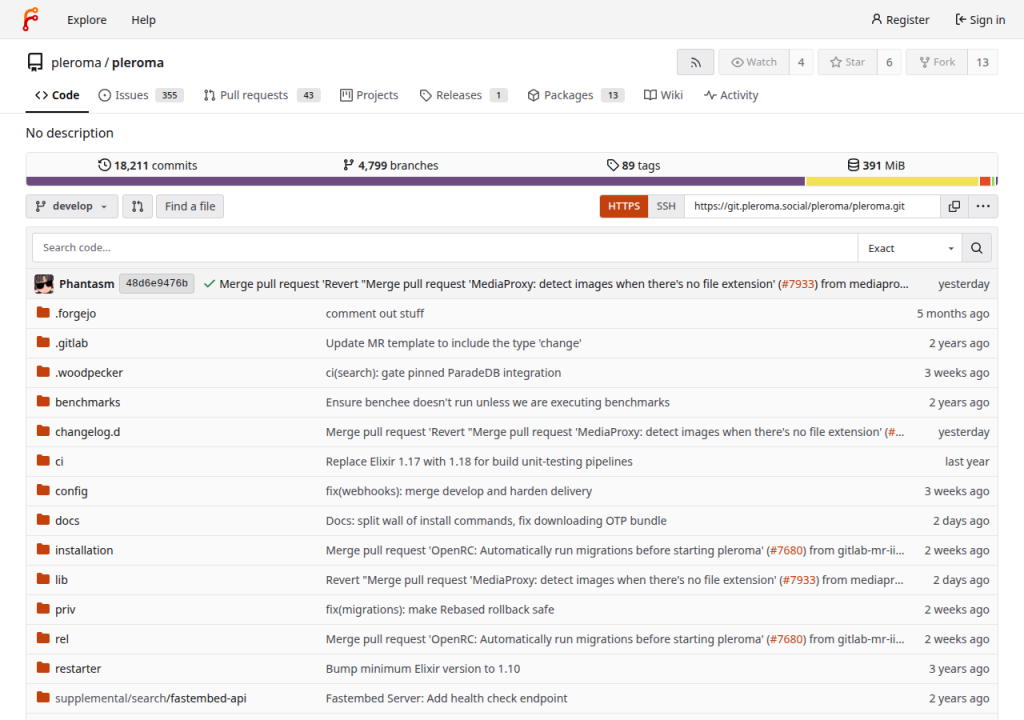Open the develop branch dropdown
The width and height of the screenshot is (1024, 720).
(72, 206)
